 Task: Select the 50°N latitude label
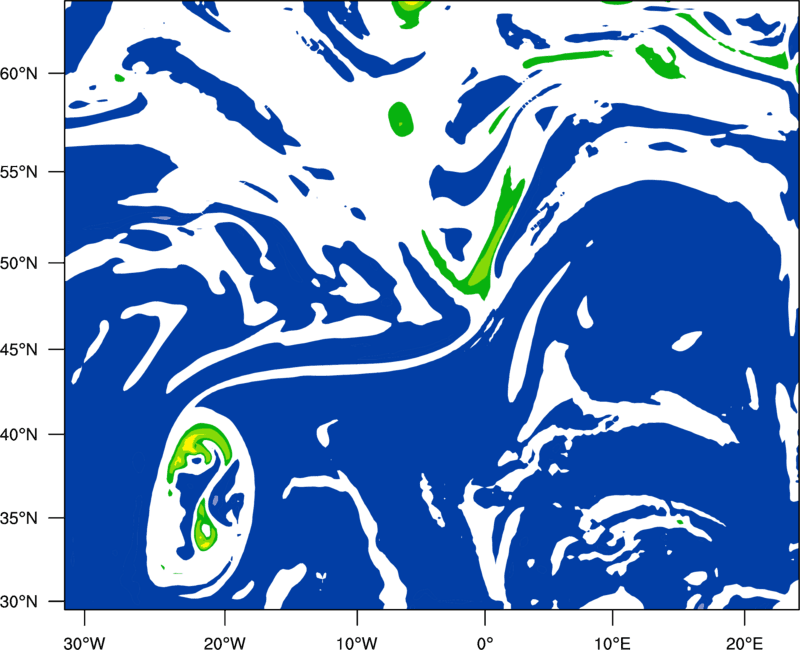pyautogui.click(x=19, y=263)
